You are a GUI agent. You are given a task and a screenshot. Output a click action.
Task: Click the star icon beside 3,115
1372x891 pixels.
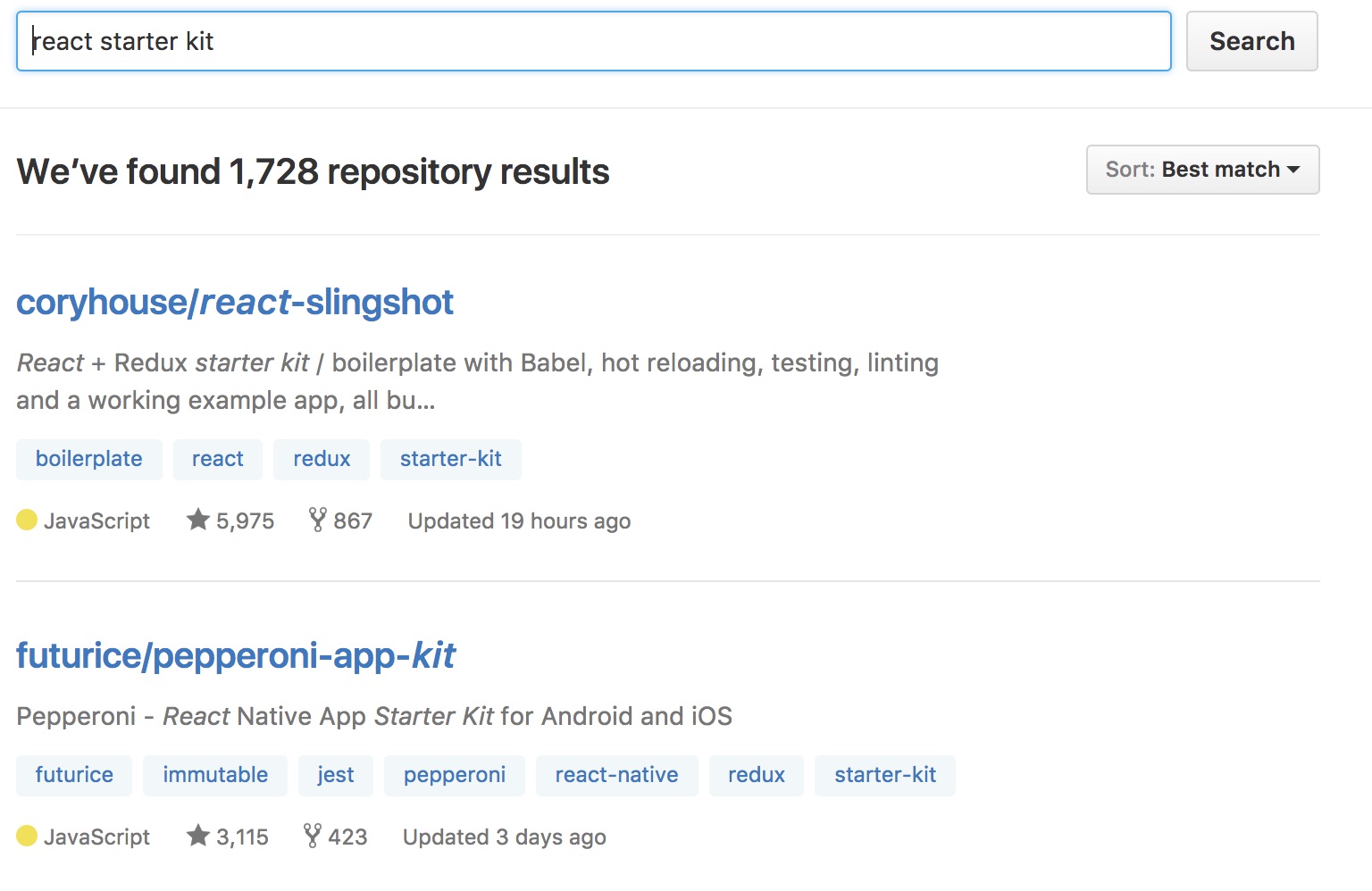point(197,836)
